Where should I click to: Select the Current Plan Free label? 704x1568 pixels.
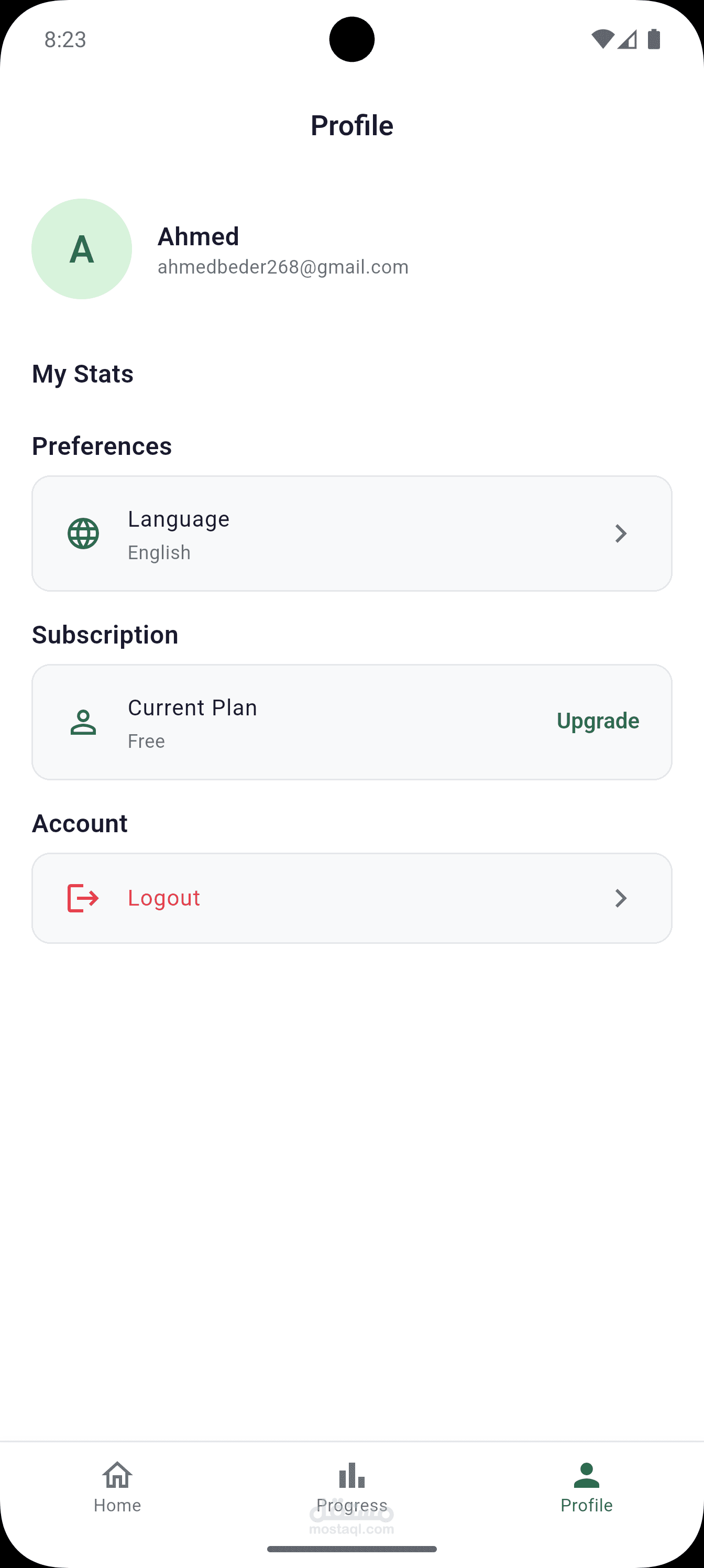pos(192,723)
